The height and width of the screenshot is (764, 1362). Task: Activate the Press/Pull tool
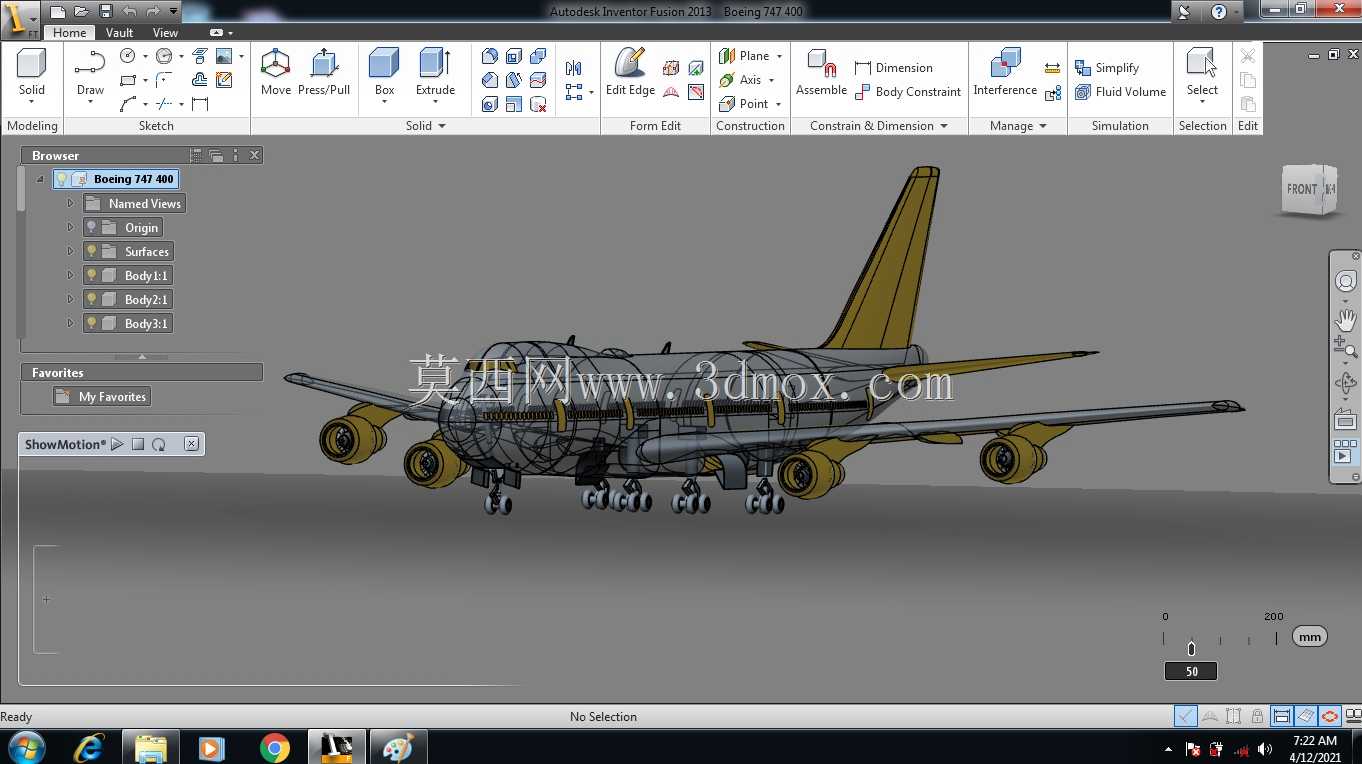[x=324, y=72]
